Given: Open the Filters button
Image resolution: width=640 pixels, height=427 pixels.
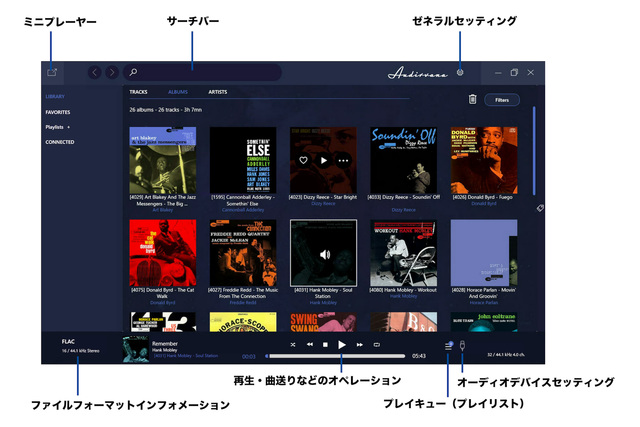Looking at the screenshot, I should (502, 100).
